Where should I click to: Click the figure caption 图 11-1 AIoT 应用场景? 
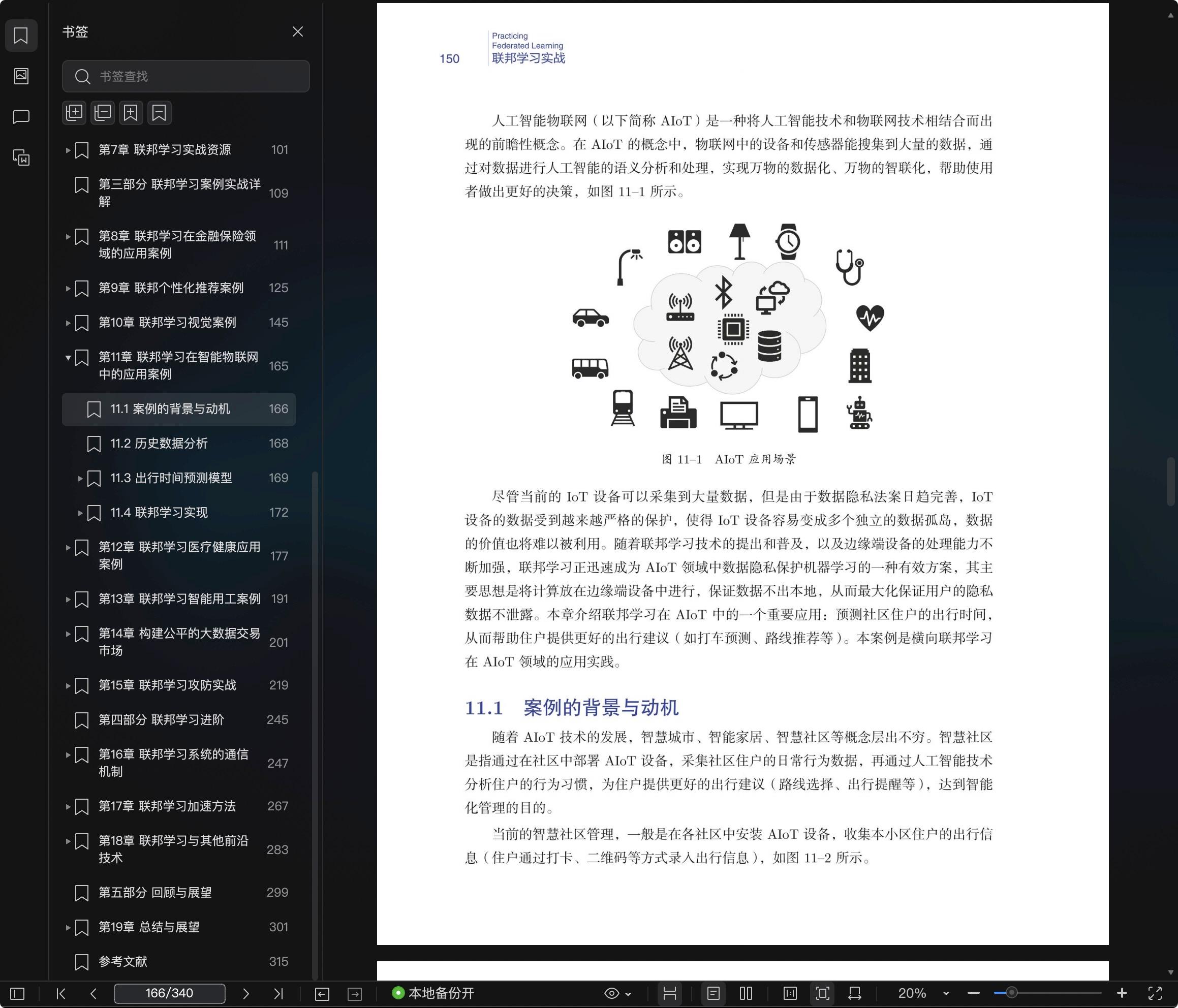coord(729,459)
